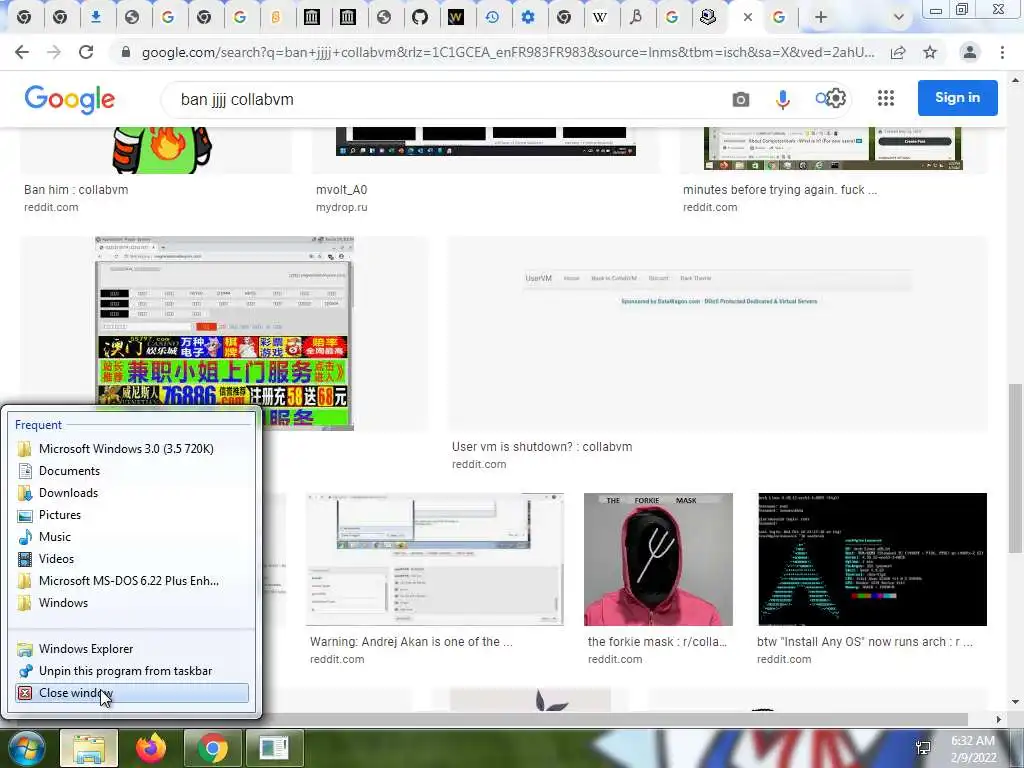Close the active browser tab
Screen dimensions: 1024x768
click(x=748, y=18)
